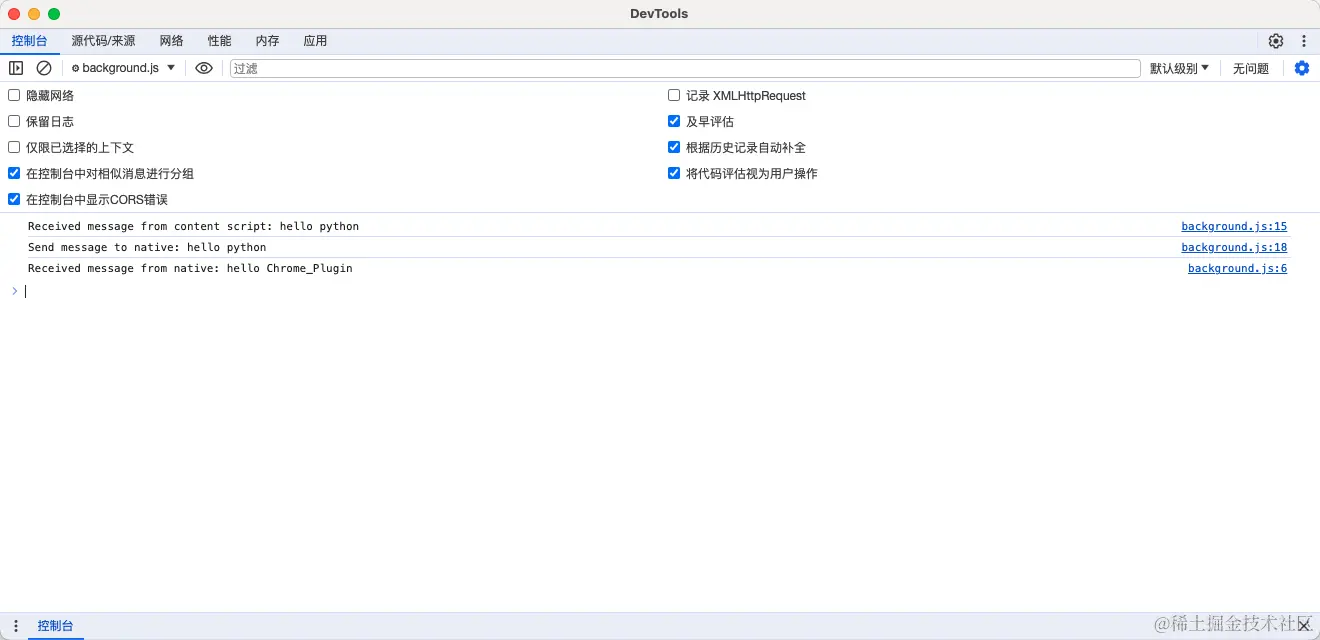Switch to the 应用 tab

pyautogui.click(x=315, y=41)
